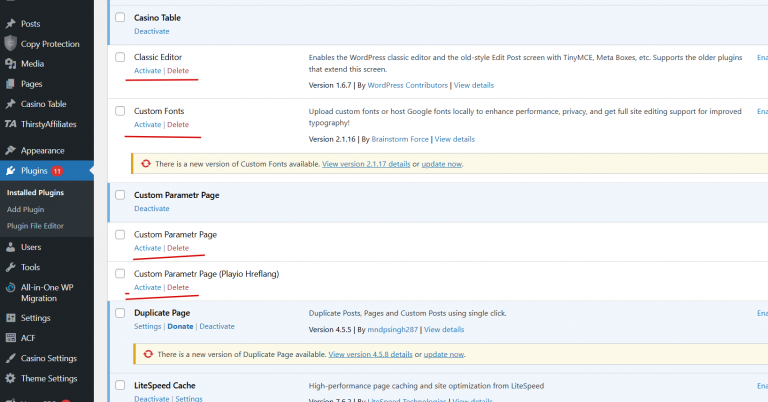Tick the Duplicate Page plugin checkbox

120,313
